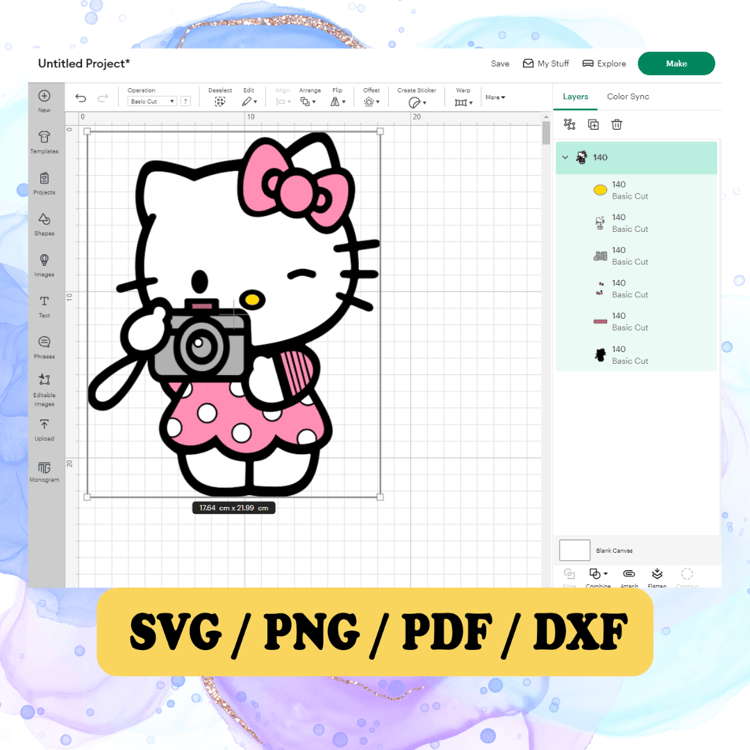
Task: Click the Save button
Action: click(x=500, y=64)
